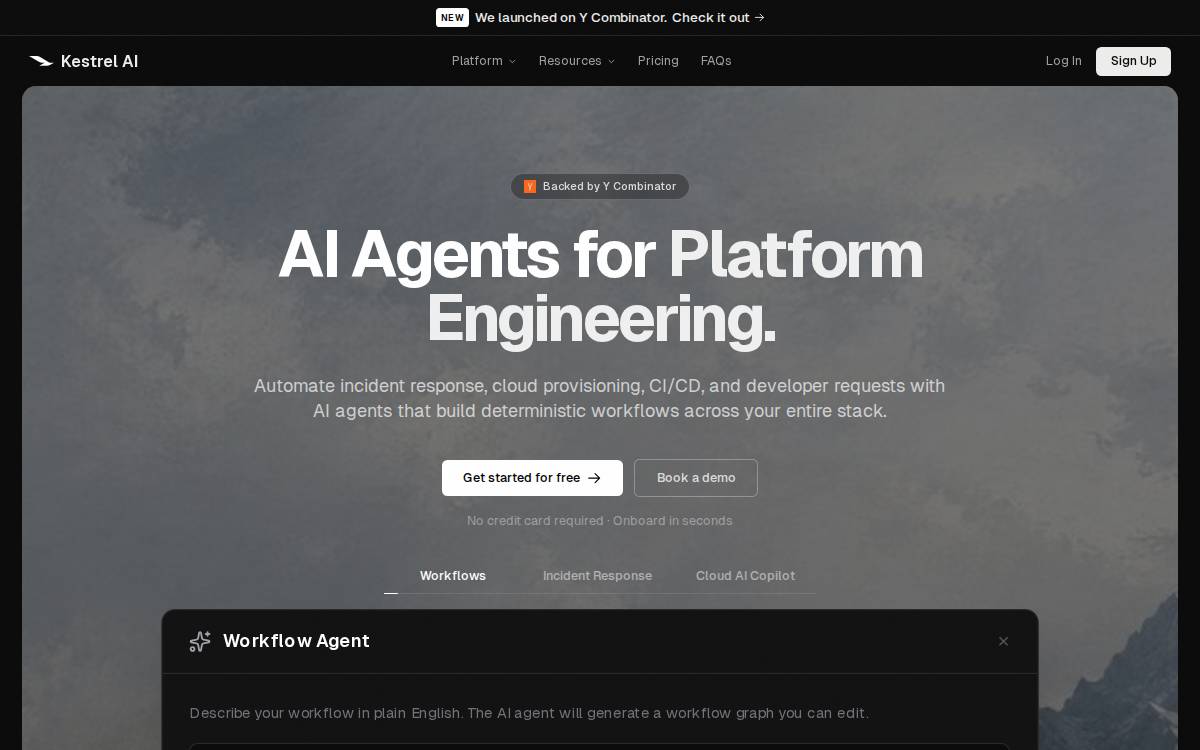Viewport: 1200px width, 750px height.
Task: Click 'No credit card required · Onboard in seconds' text
Action: (x=600, y=521)
